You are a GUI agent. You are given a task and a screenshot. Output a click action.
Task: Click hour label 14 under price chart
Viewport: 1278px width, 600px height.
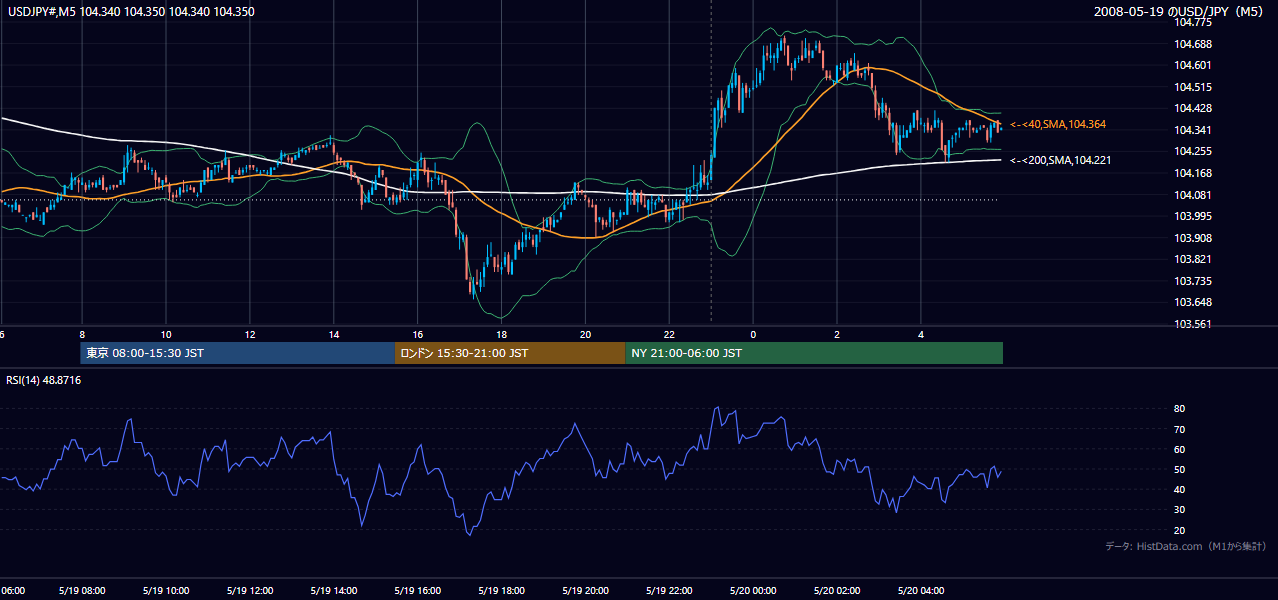tap(334, 334)
